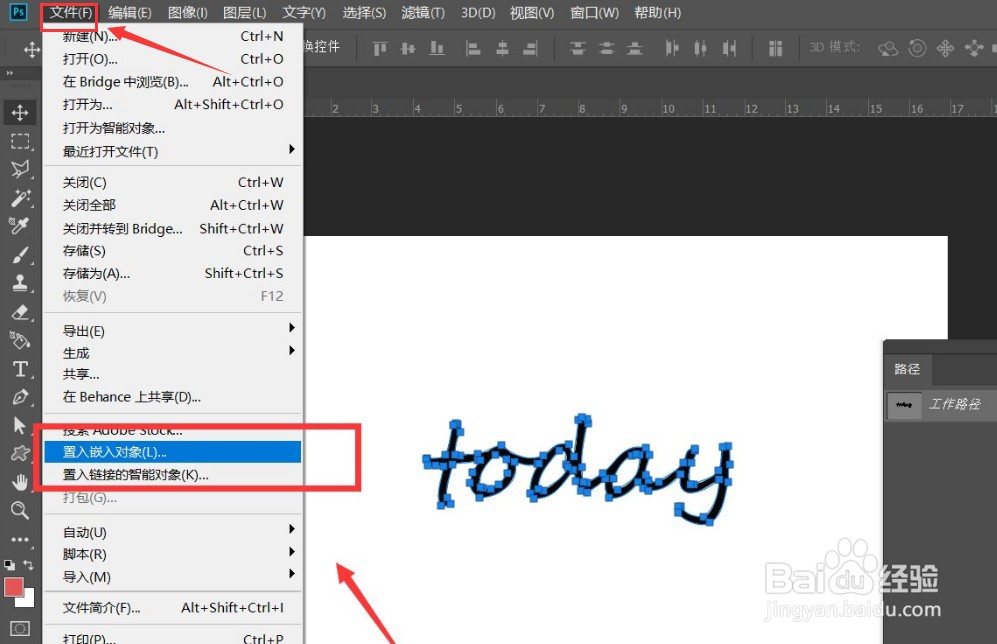
Task: Open the red foreground color swatch
Action: pos(12,585)
